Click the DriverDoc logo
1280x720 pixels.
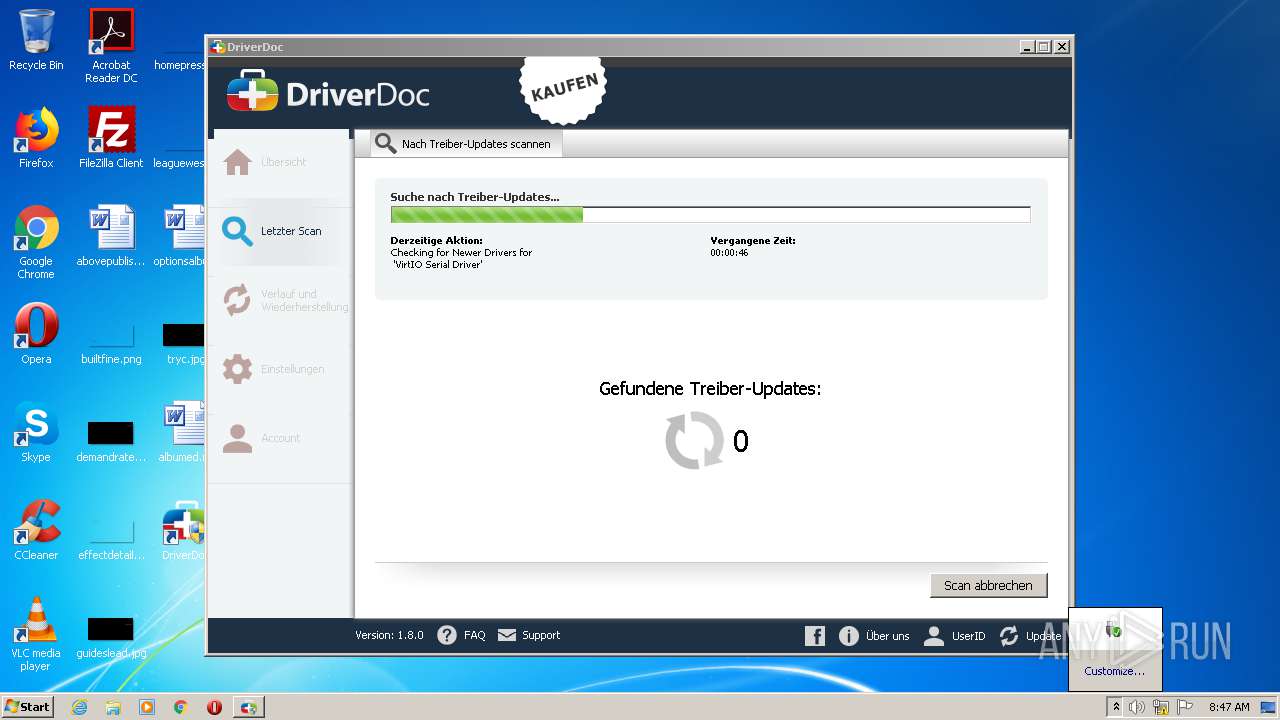328,94
